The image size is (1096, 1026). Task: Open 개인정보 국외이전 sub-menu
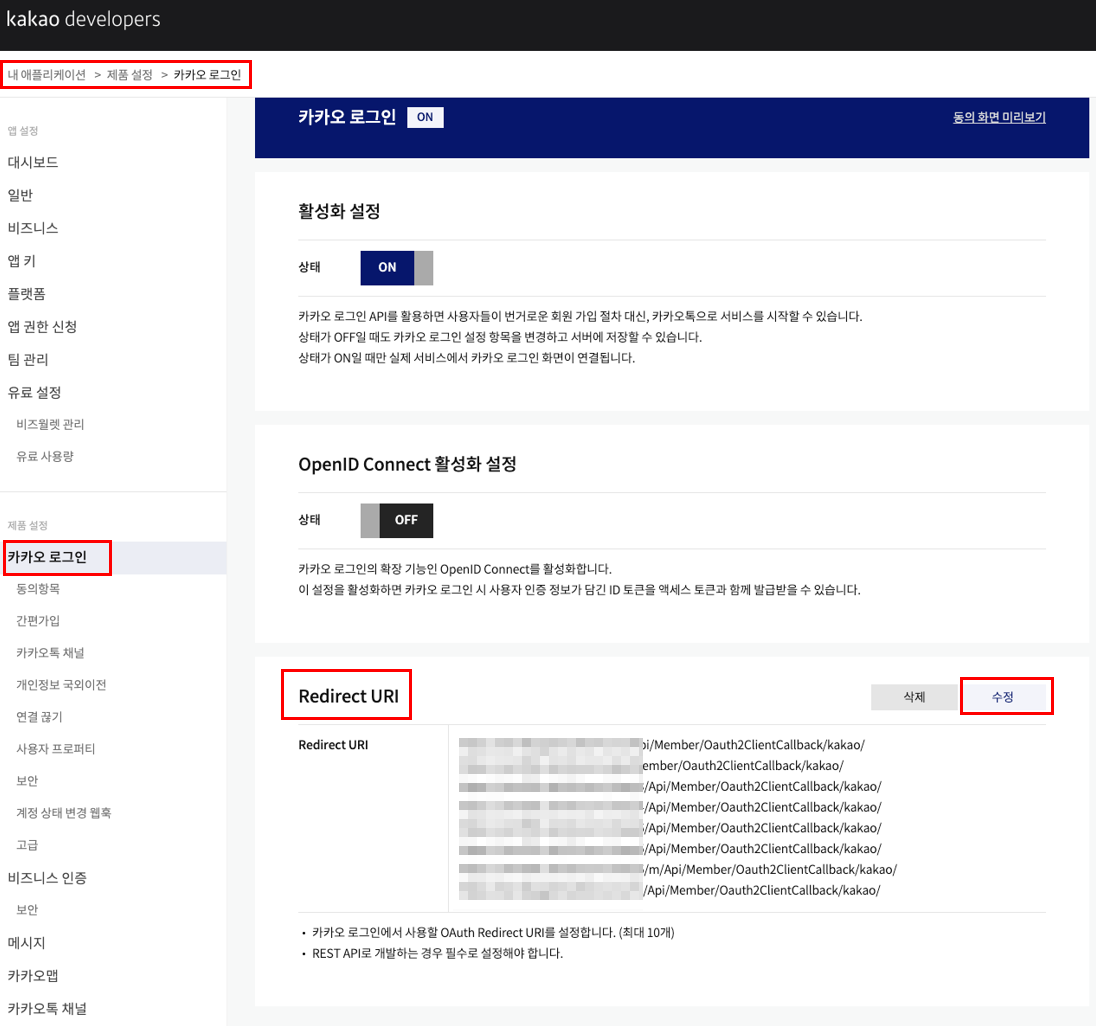[62, 685]
